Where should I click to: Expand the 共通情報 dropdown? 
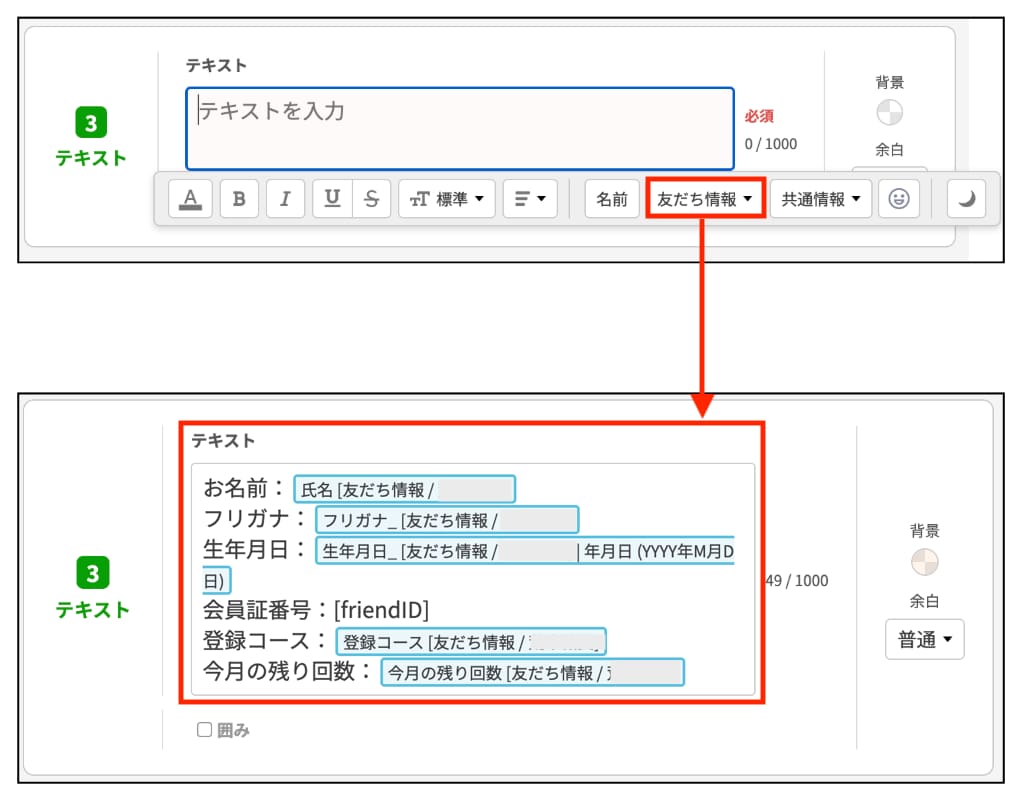point(820,199)
